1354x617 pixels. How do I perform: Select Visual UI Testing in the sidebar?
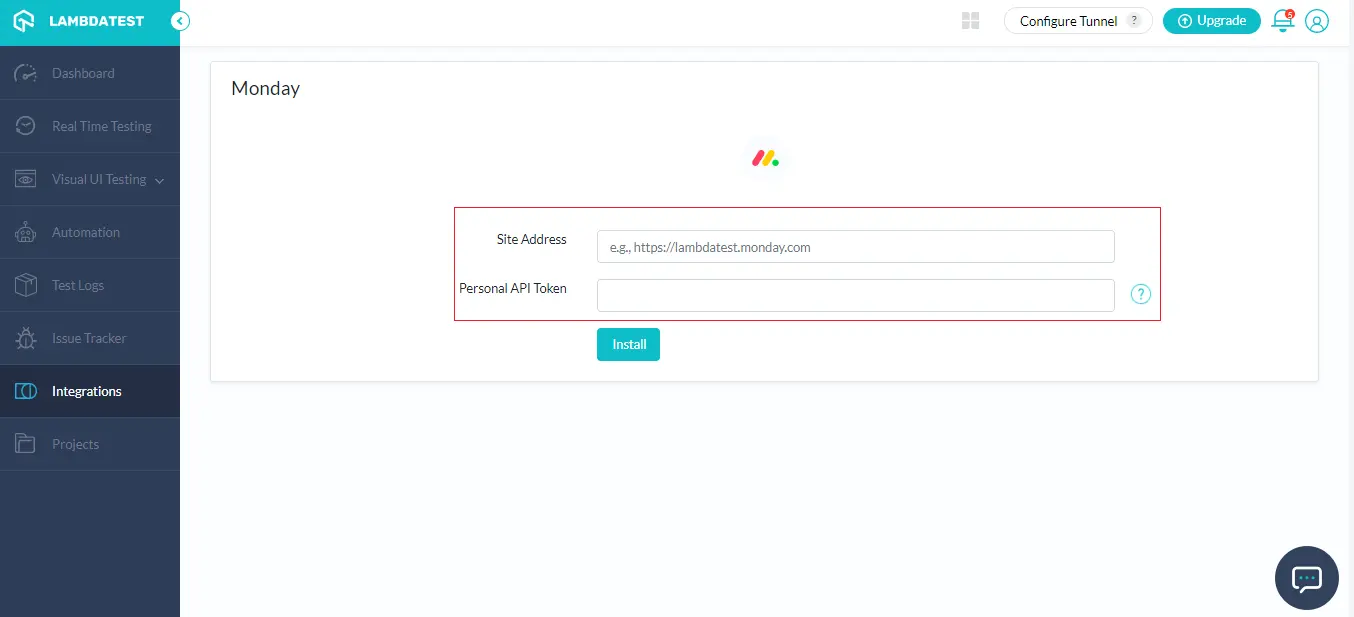pyautogui.click(x=101, y=179)
